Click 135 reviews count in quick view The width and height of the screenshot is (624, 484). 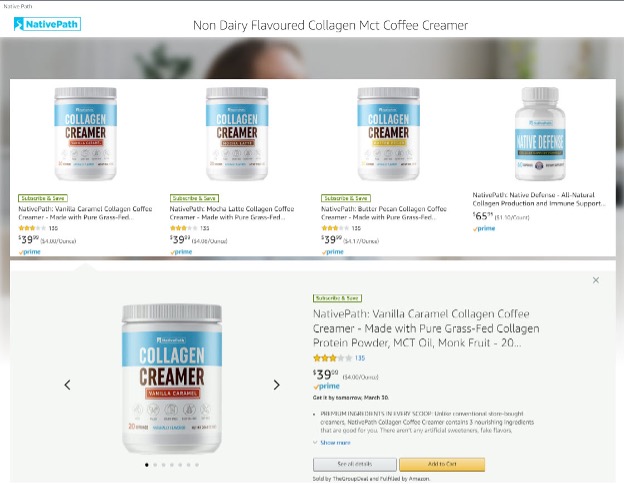[x=360, y=358]
